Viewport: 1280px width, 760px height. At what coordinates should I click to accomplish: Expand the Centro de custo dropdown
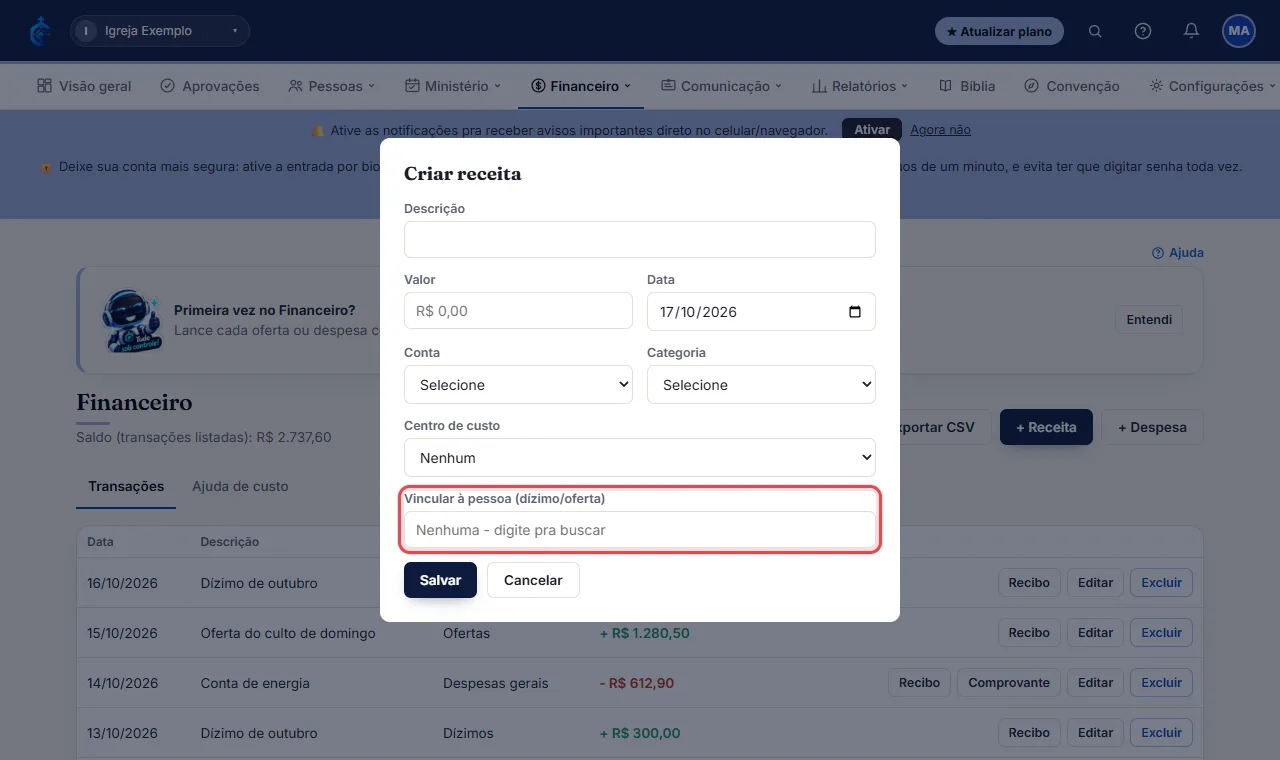tap(640, 457)
